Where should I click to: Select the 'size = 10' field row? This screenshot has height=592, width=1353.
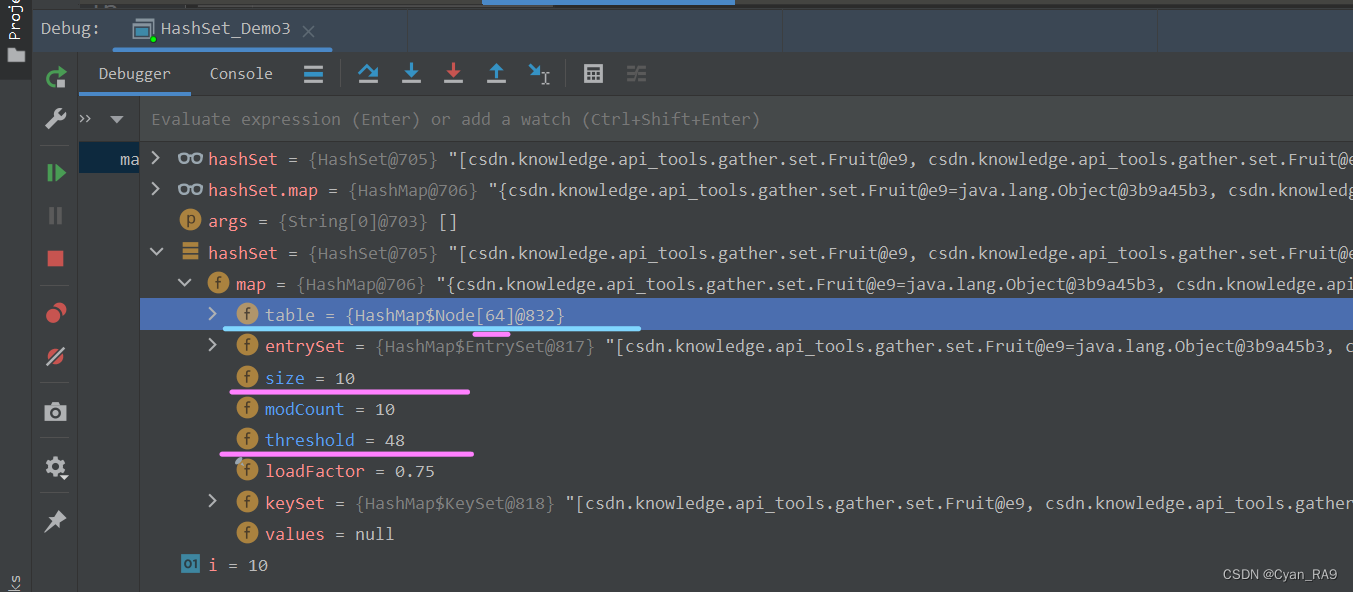(746, 377)
